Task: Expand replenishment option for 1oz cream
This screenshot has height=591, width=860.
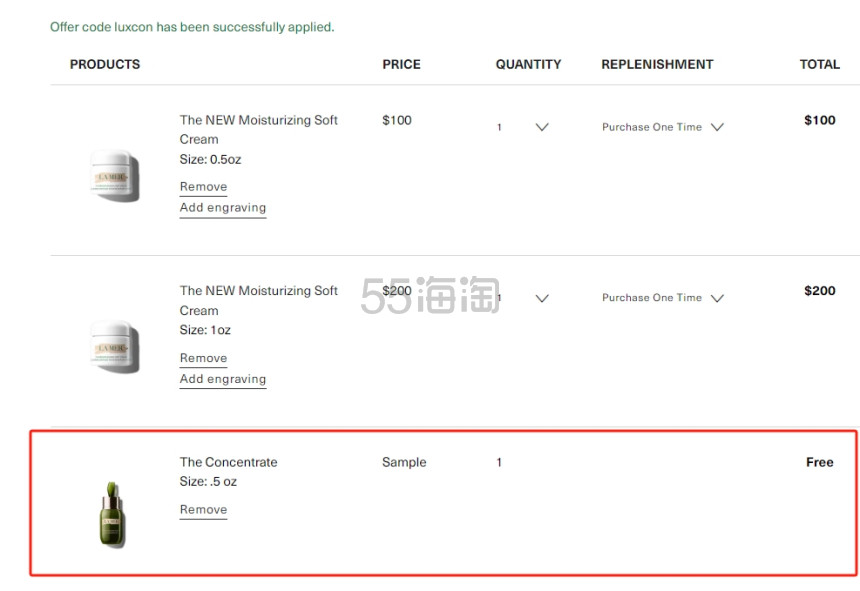Action: [x=661, y=298]
